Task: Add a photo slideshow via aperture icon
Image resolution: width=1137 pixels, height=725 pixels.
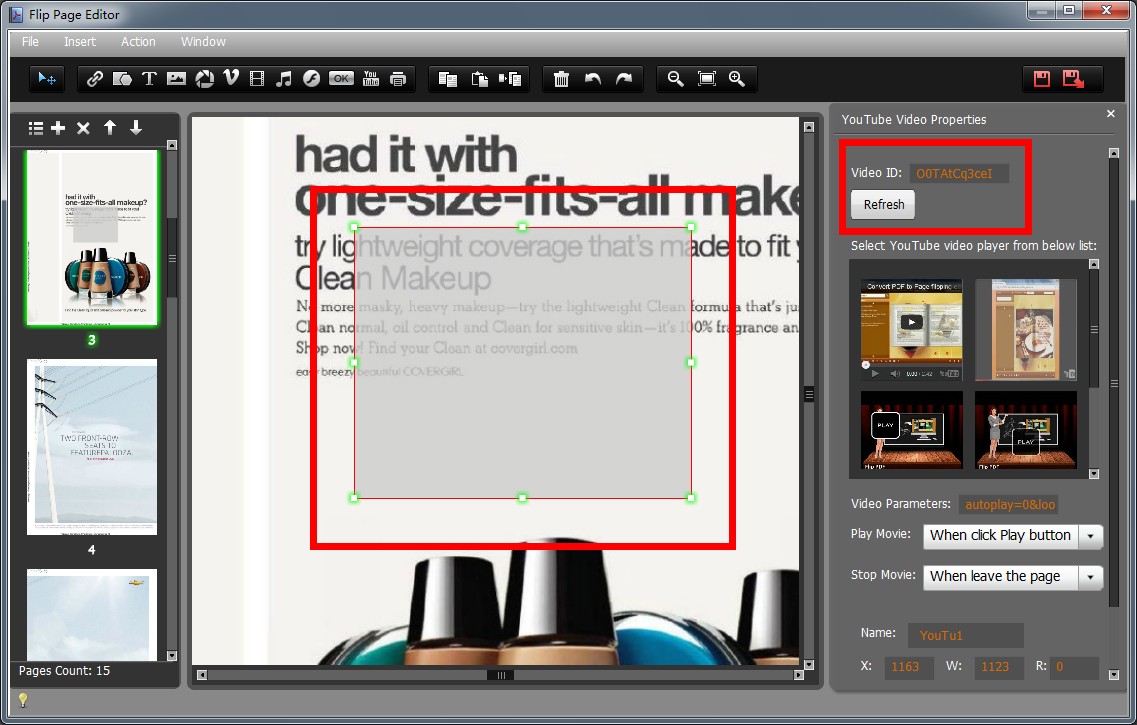Action: coord(204,79)
